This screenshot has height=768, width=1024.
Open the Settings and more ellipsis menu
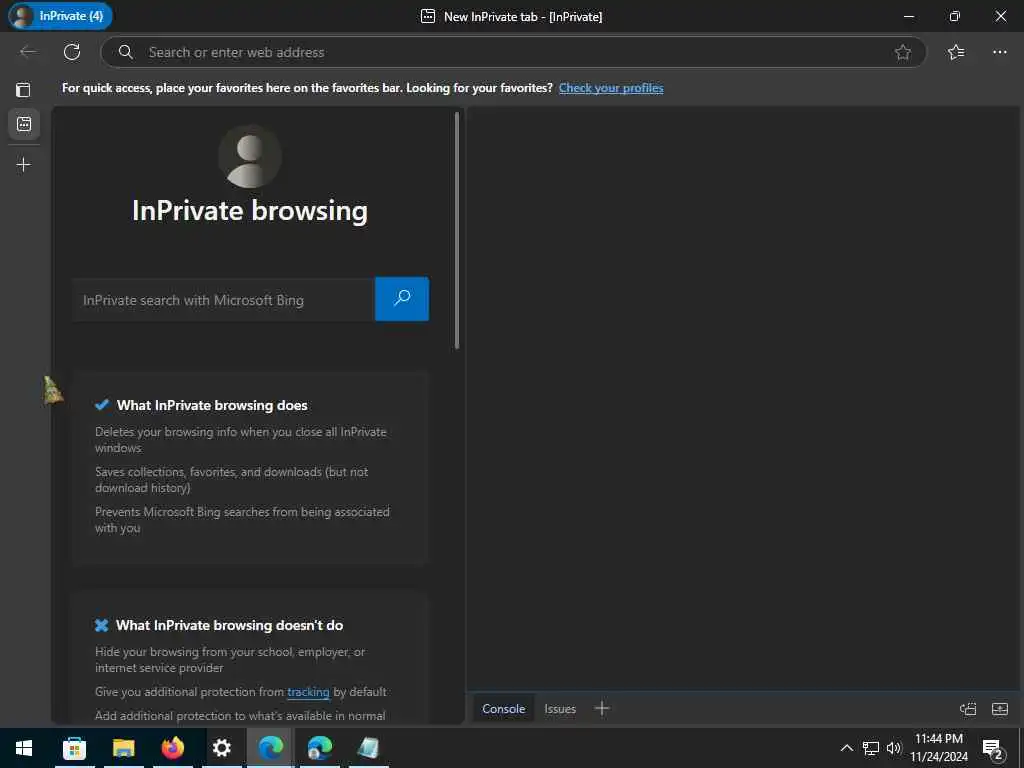coord(1000,52)
